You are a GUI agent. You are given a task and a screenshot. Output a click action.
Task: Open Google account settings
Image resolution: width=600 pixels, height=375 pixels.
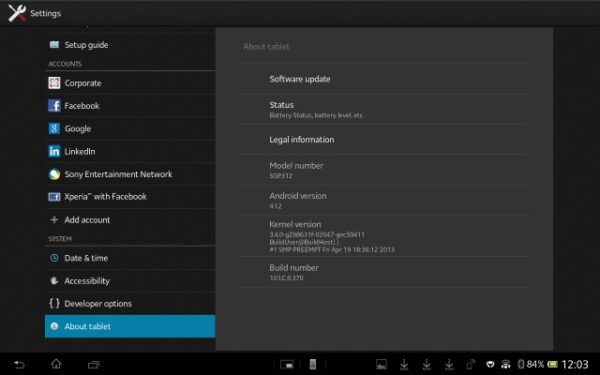point(130,129)
